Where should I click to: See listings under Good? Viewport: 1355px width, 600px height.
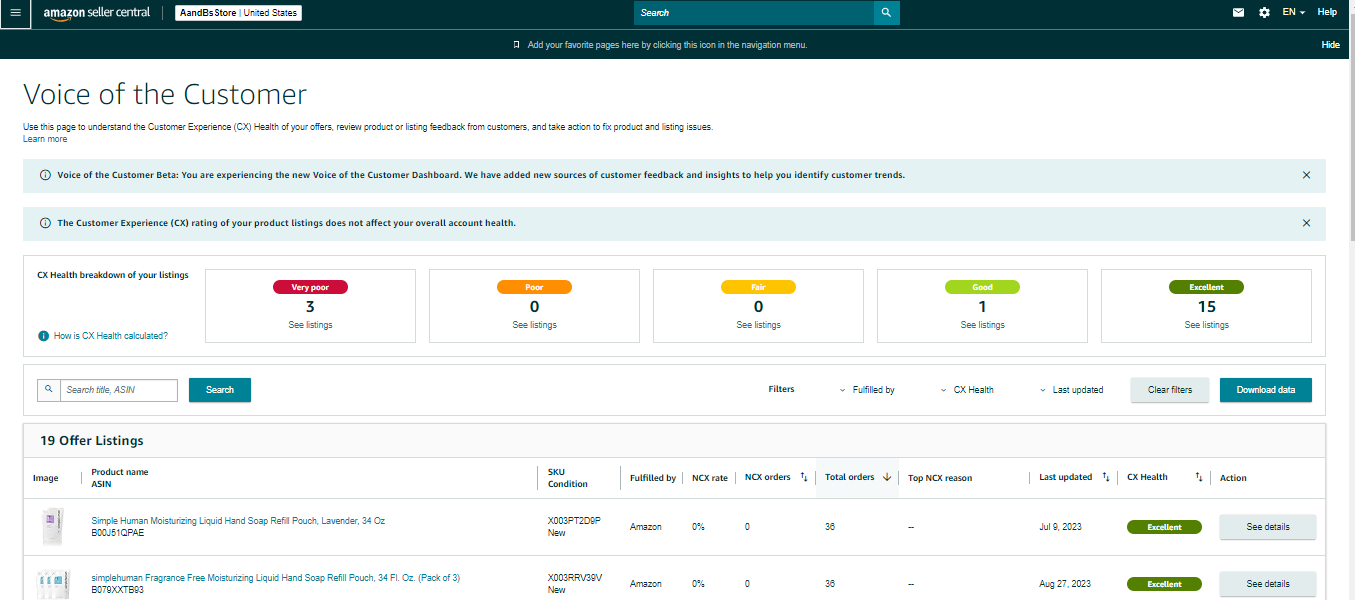click(982, 325)
